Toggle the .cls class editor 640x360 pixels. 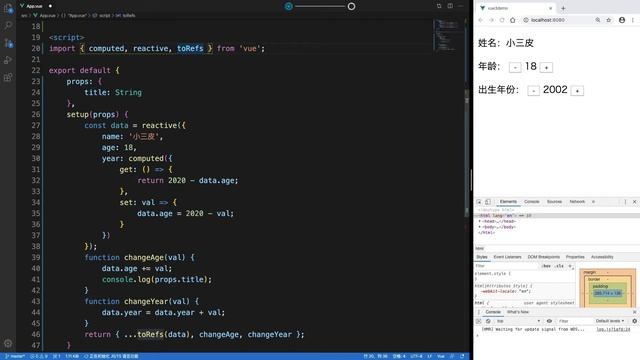point(560,266)
